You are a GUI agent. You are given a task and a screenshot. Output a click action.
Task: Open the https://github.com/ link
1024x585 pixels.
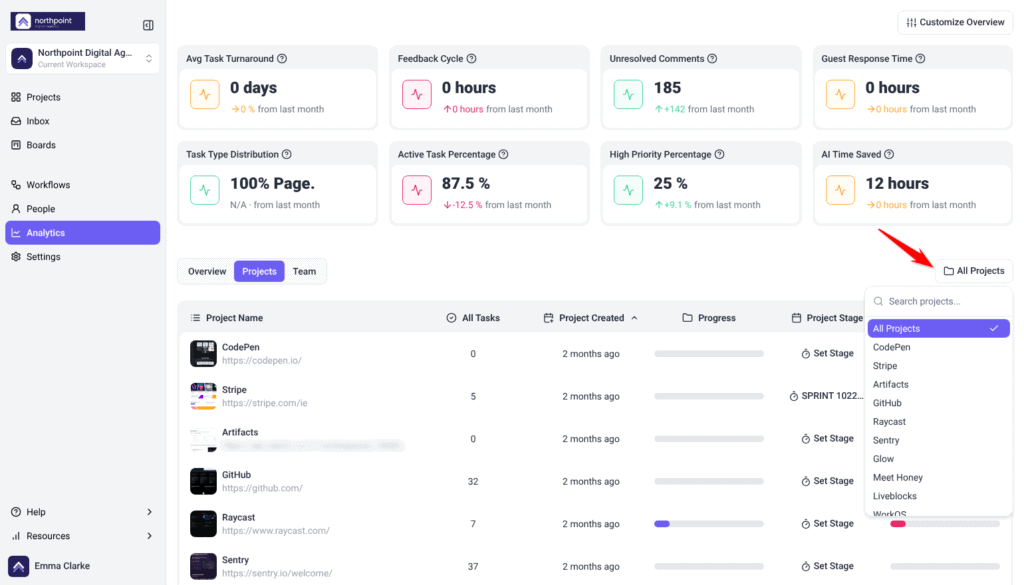262,488
